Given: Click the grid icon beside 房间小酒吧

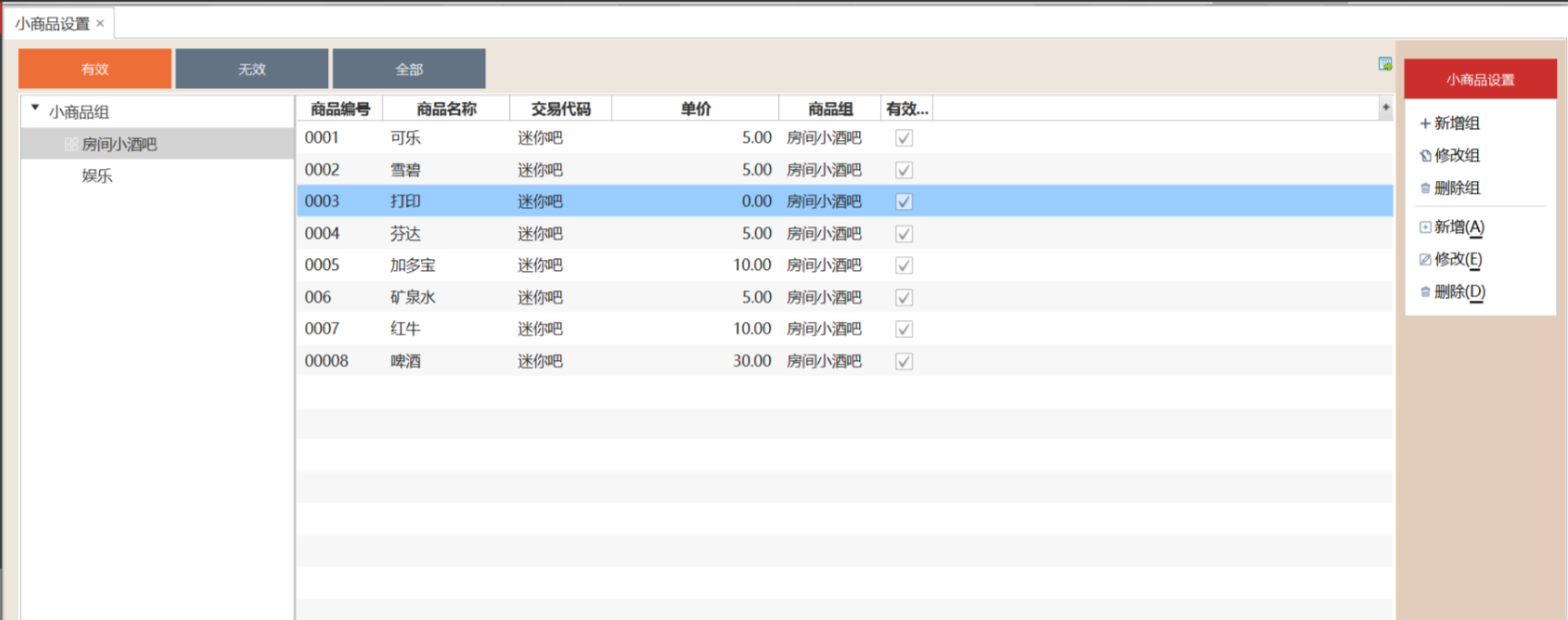Looking at the screenshot, I should click(70, 145).
